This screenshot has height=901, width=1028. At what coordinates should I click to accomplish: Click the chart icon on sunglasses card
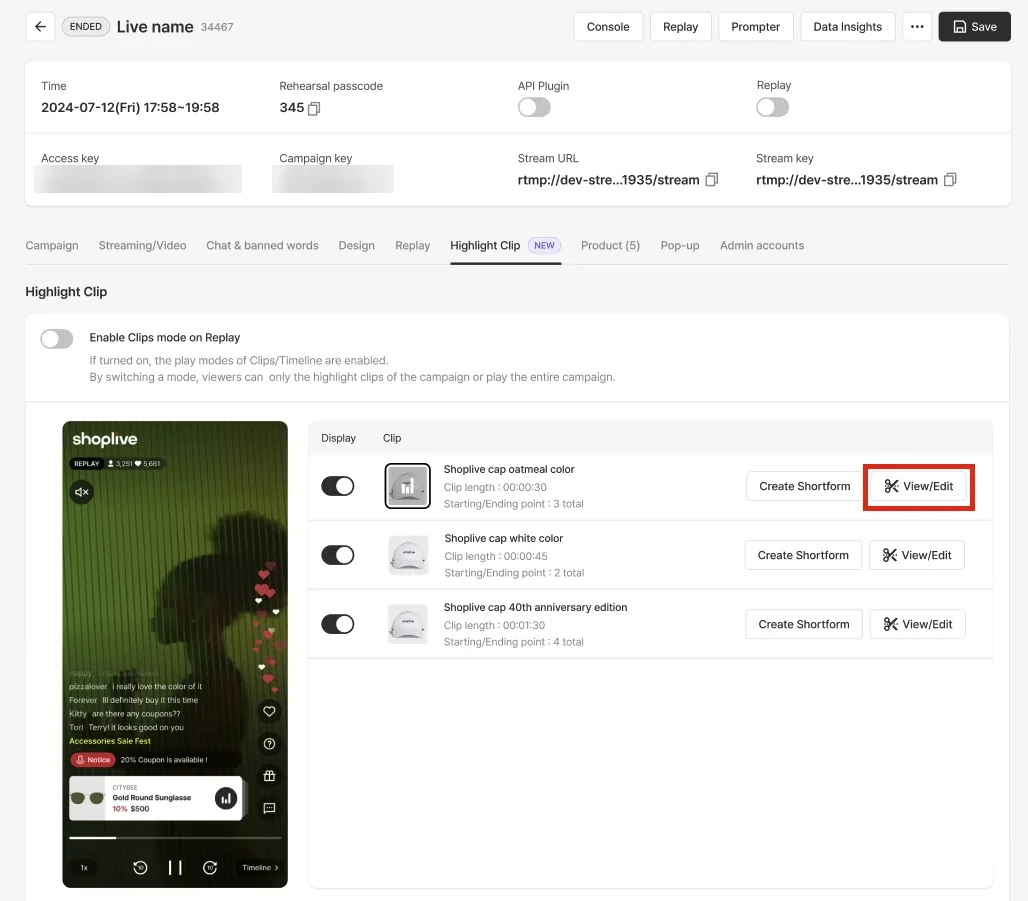[226, 798]
